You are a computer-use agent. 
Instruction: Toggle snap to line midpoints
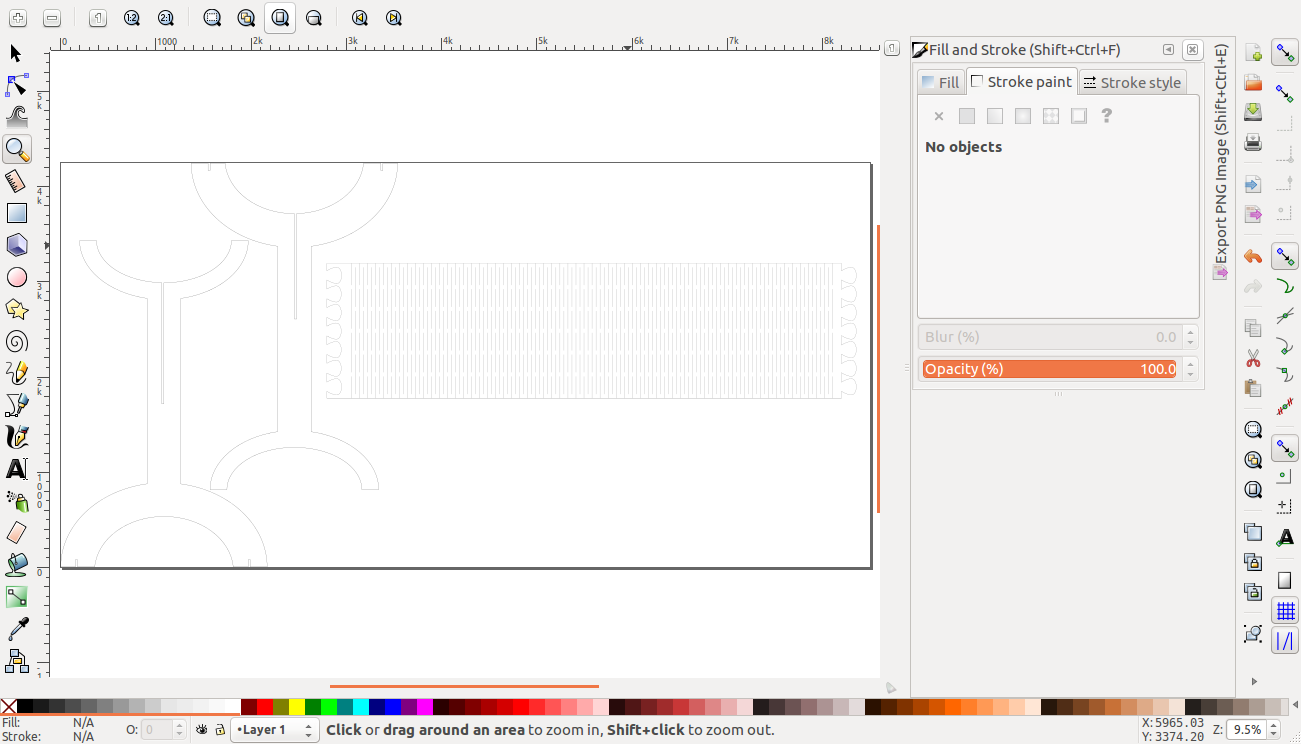[x=1285, y=407]
